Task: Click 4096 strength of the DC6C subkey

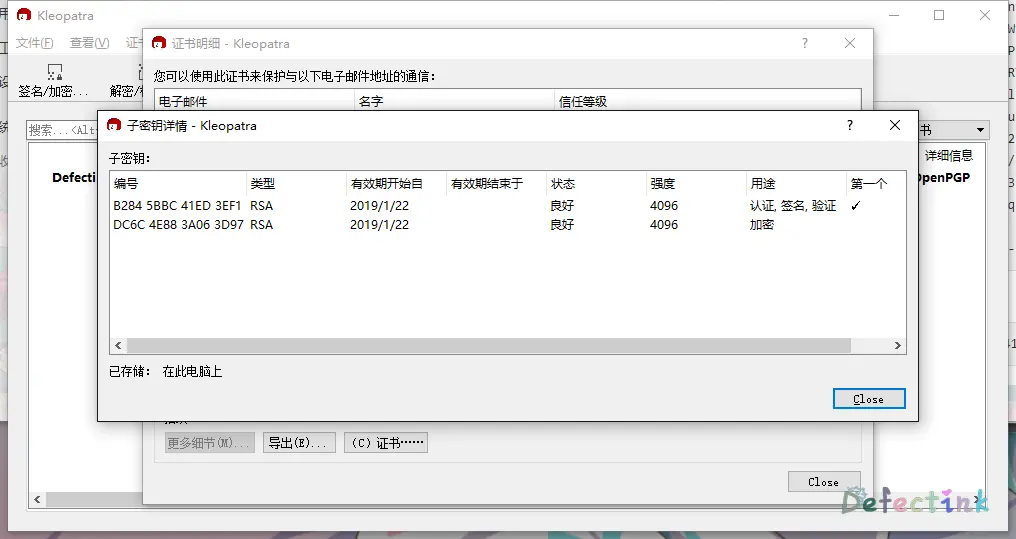Action: 664,225
